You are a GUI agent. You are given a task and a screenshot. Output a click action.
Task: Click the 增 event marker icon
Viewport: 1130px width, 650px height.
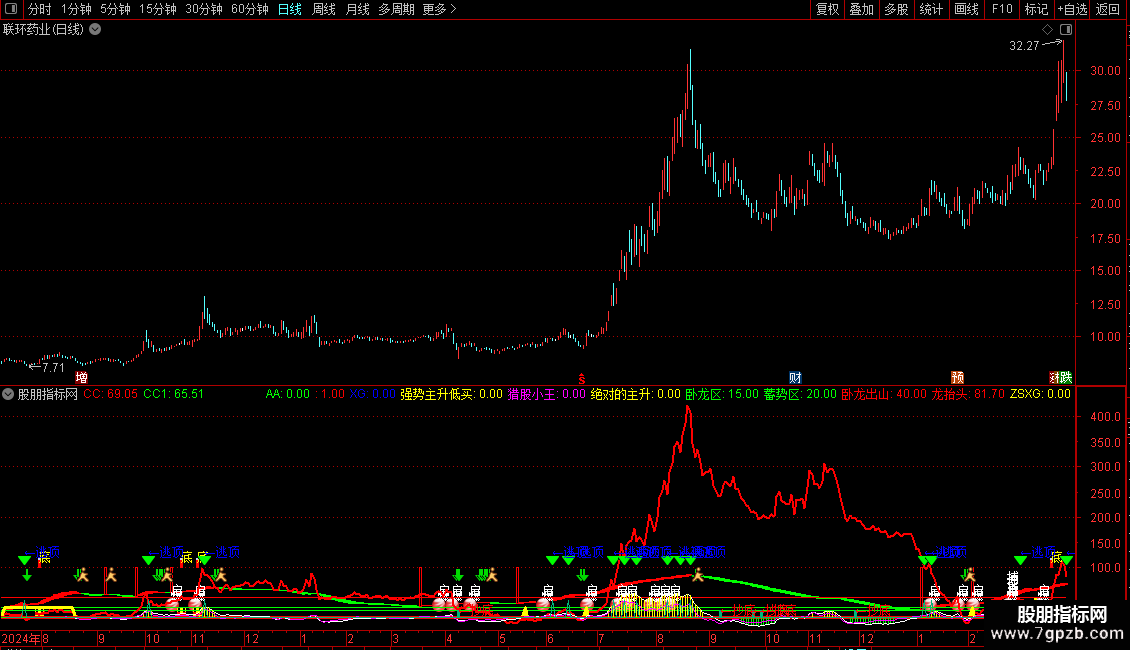[81, 378]
